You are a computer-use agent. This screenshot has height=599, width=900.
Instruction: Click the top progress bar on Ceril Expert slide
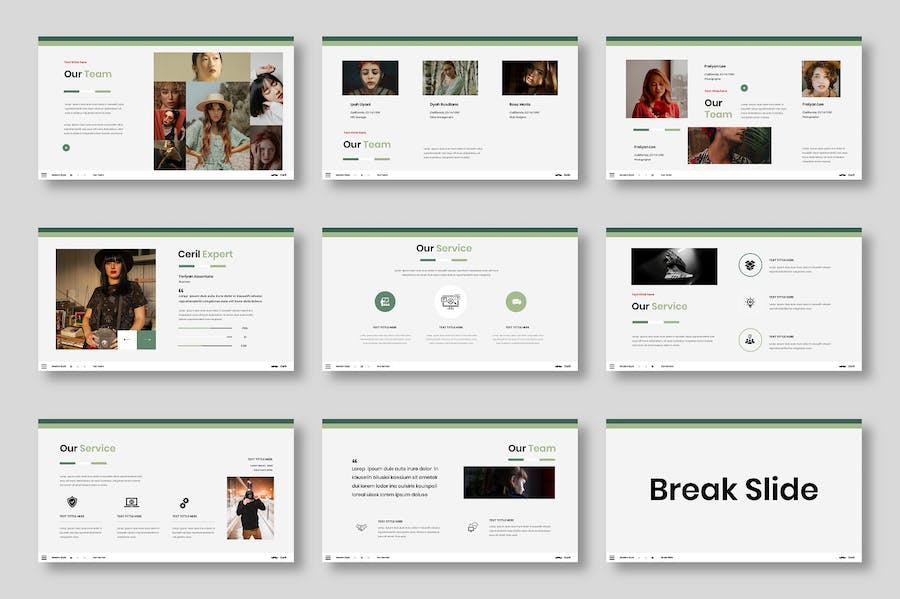[206, 327]
